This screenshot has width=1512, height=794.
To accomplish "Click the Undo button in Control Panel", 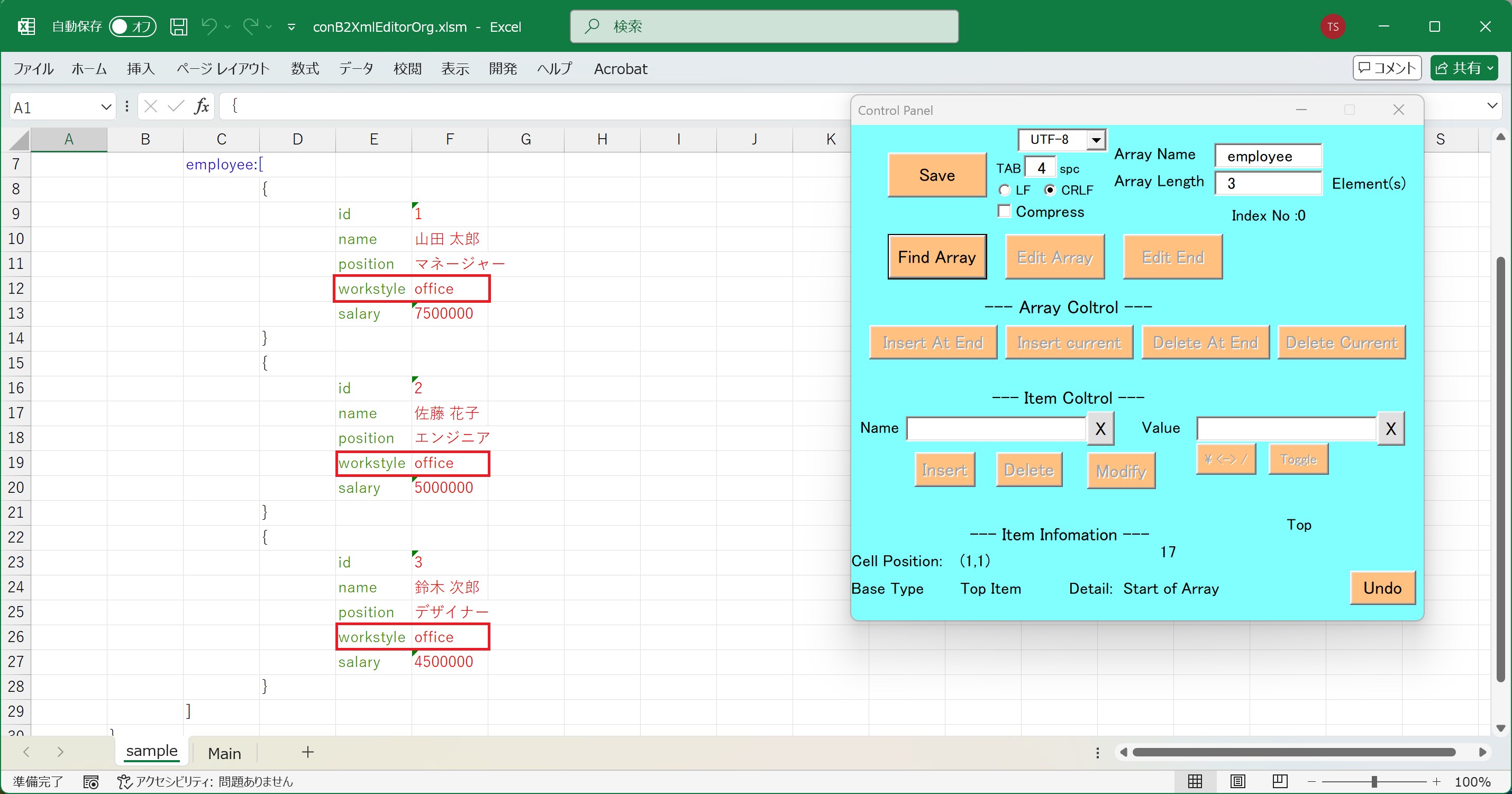I will click(x=1382, y=588).
